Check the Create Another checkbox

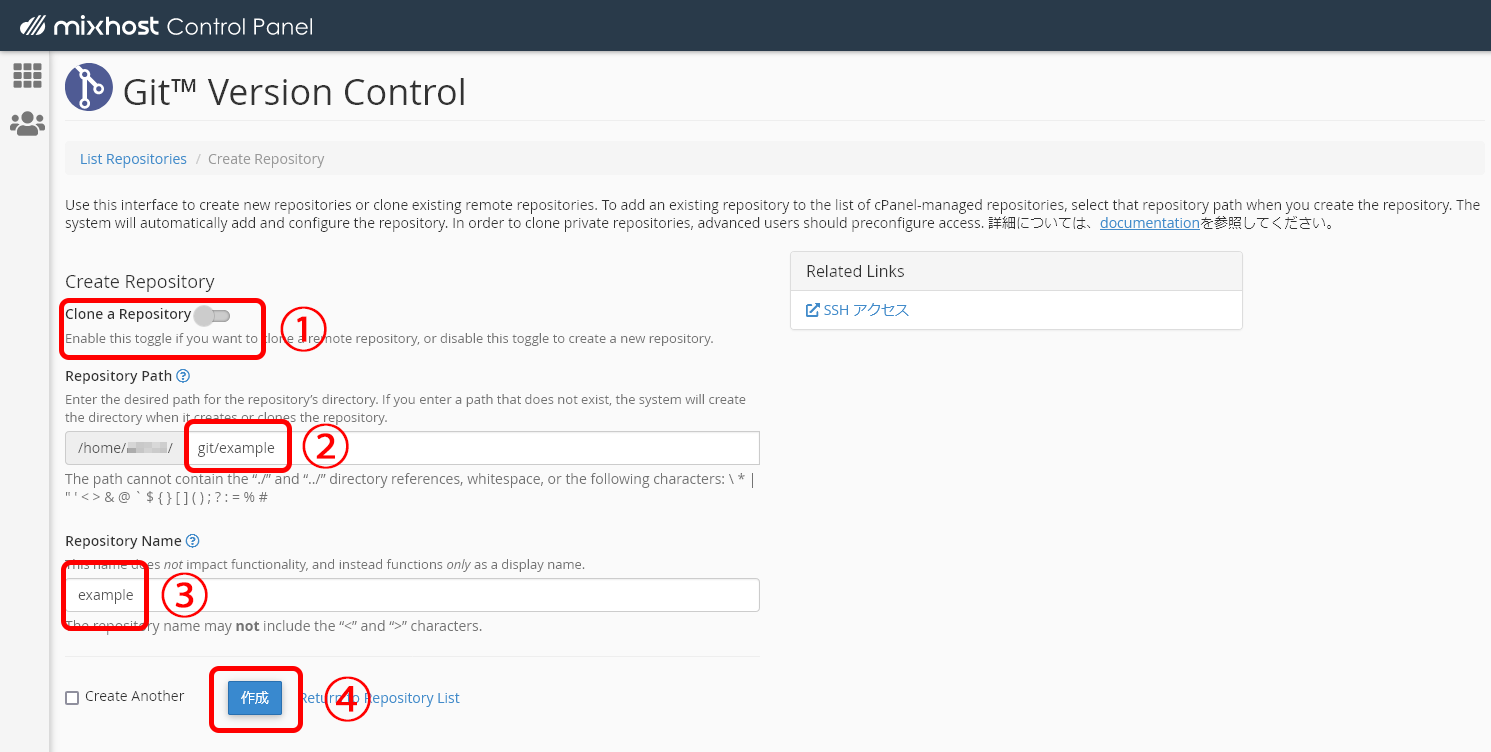72,698
